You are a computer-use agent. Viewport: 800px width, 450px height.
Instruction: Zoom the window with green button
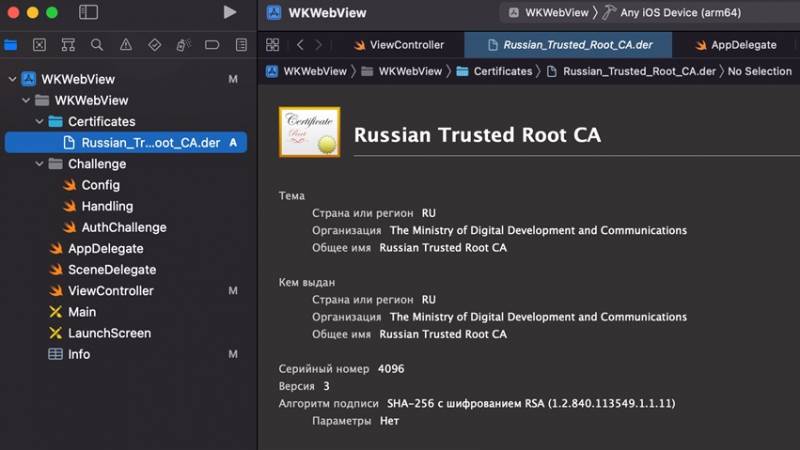[52, 12]
